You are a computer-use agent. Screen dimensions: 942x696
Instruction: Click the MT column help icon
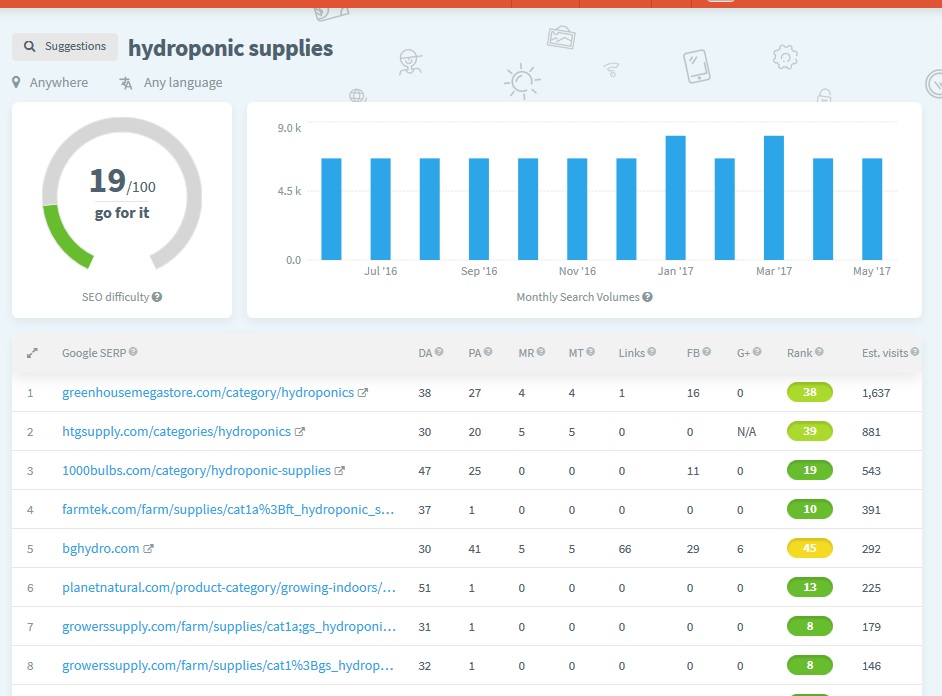591,352
